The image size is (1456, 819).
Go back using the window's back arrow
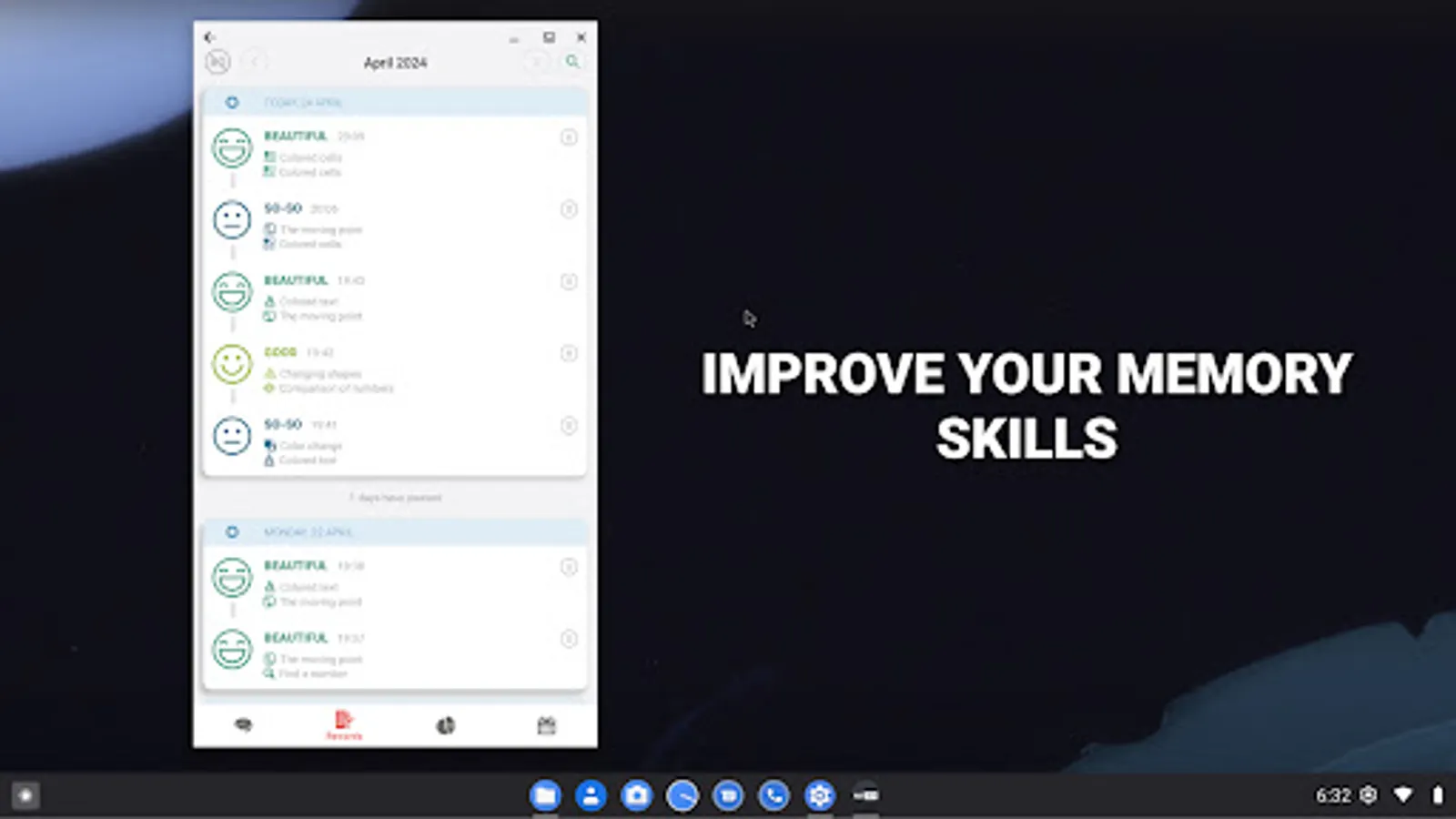(x=209, y=37)
